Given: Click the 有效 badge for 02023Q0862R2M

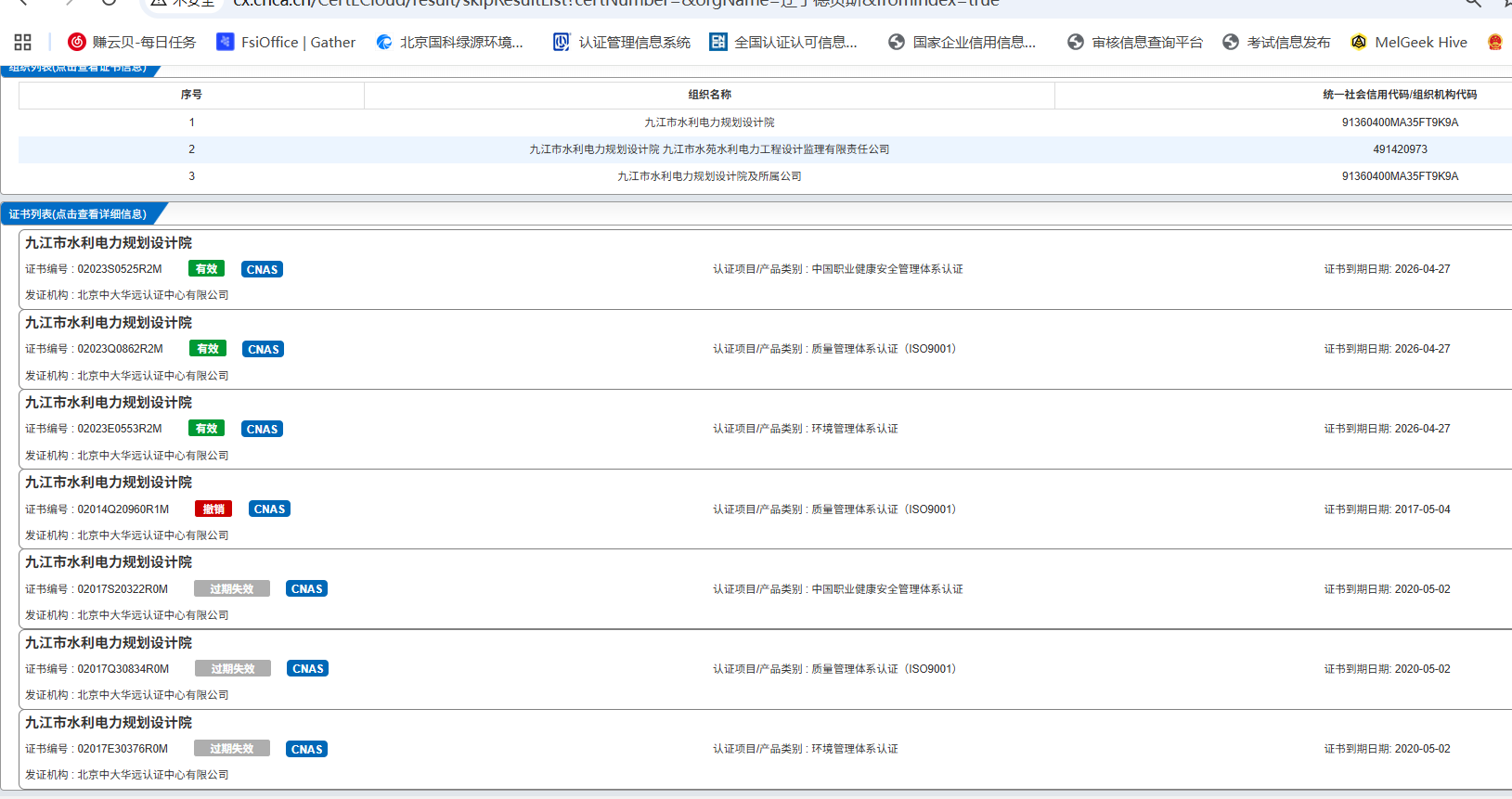Looking at the screenshot, I should pos(208,349).
